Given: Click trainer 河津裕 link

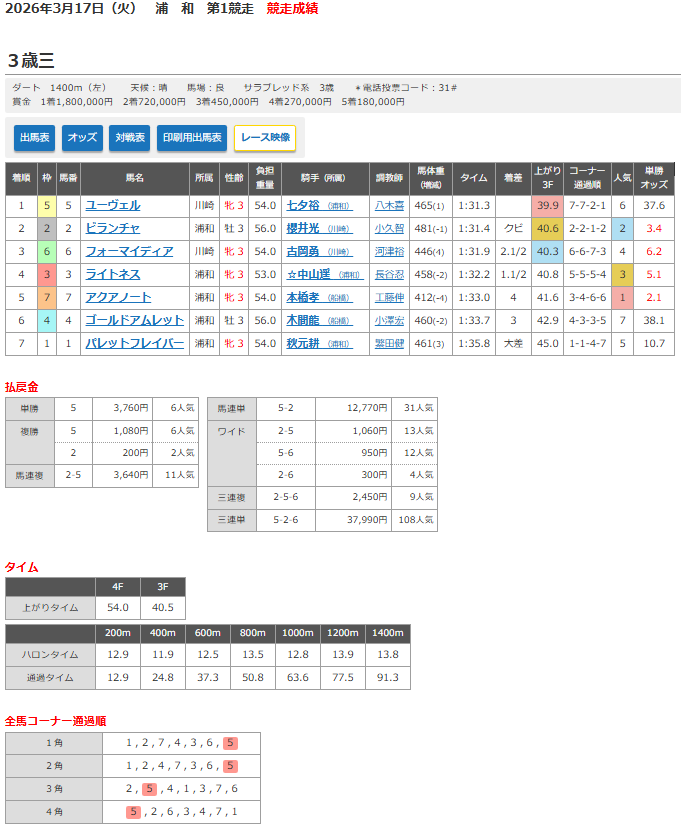Looking at the screenshot, I should (x=389, y=252).
